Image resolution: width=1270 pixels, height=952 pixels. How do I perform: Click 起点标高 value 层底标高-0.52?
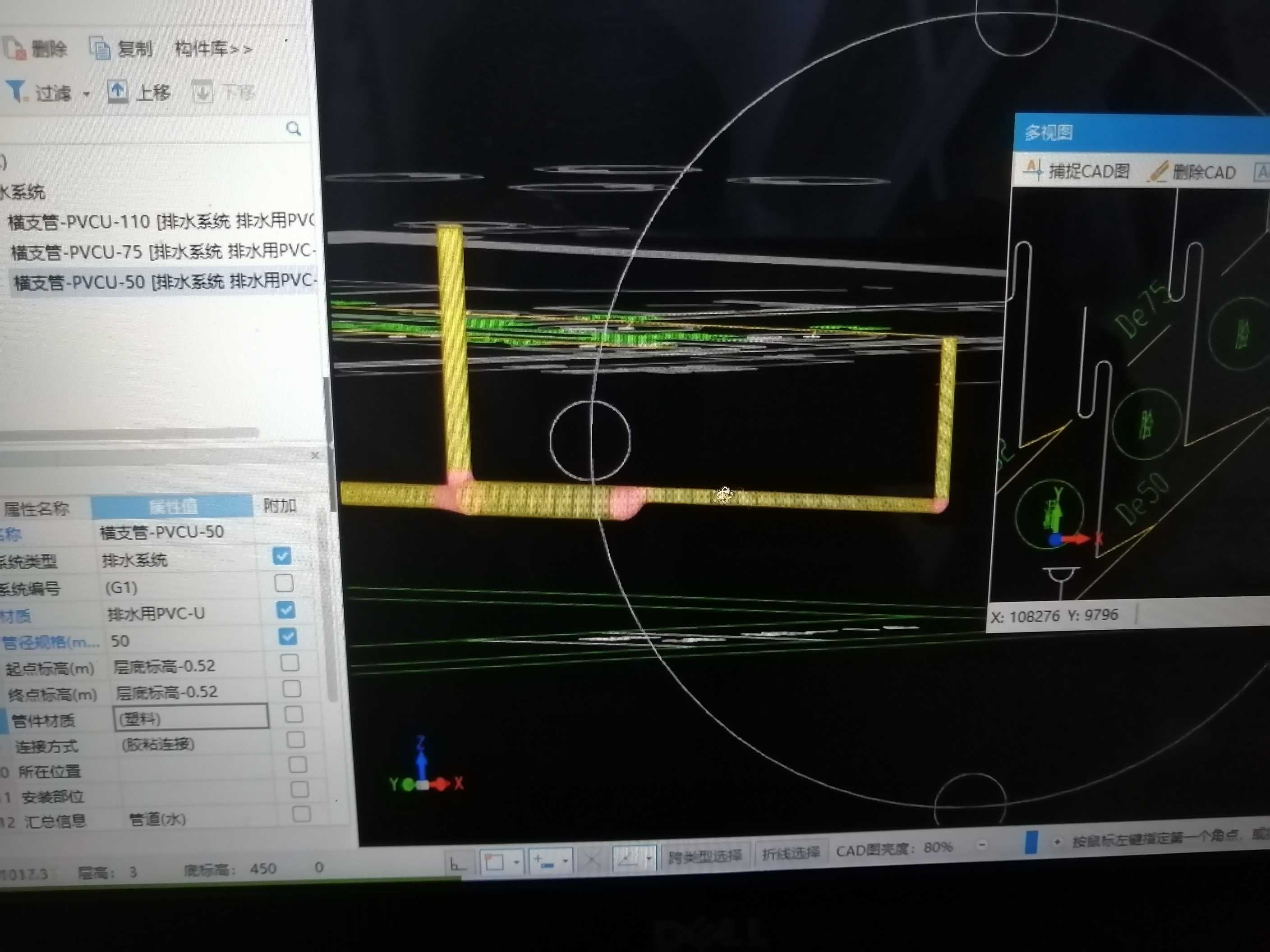pyautogui.click(x=164, y=667)
